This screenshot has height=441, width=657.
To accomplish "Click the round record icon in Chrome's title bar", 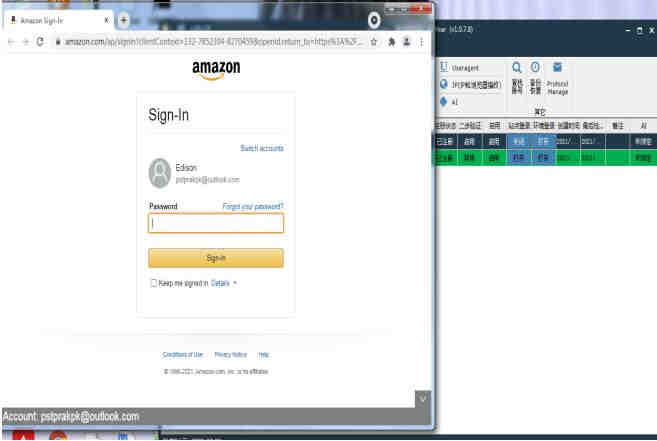I will [x=374, y=20].
